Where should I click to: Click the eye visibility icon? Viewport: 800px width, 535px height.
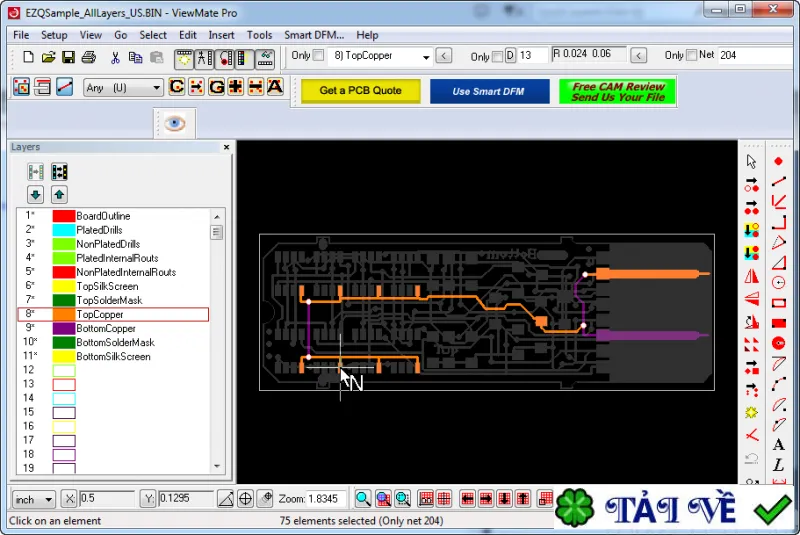click(x=174, y=123)
